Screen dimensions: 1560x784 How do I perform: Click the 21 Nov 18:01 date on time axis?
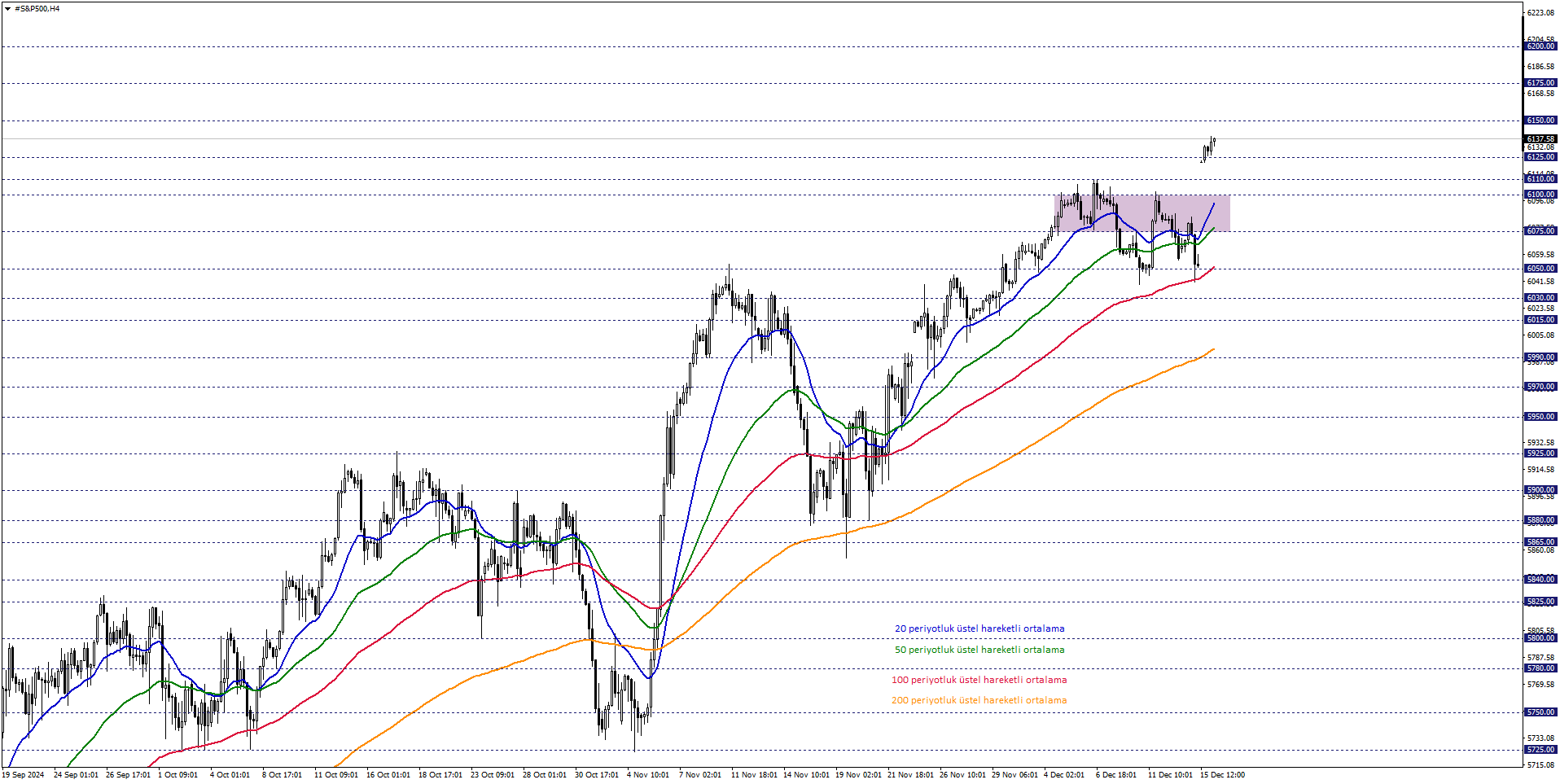(x=910, y=775)
